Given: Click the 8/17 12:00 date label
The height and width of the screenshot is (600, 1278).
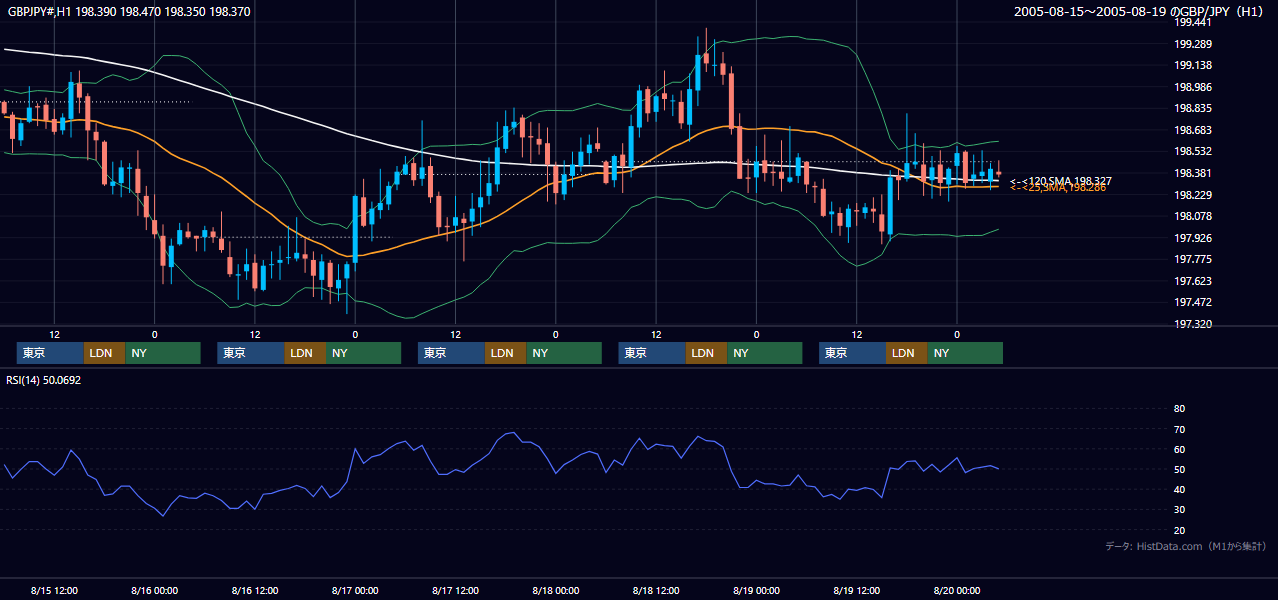Looking at the screenshot, I should tap(456, 590).
